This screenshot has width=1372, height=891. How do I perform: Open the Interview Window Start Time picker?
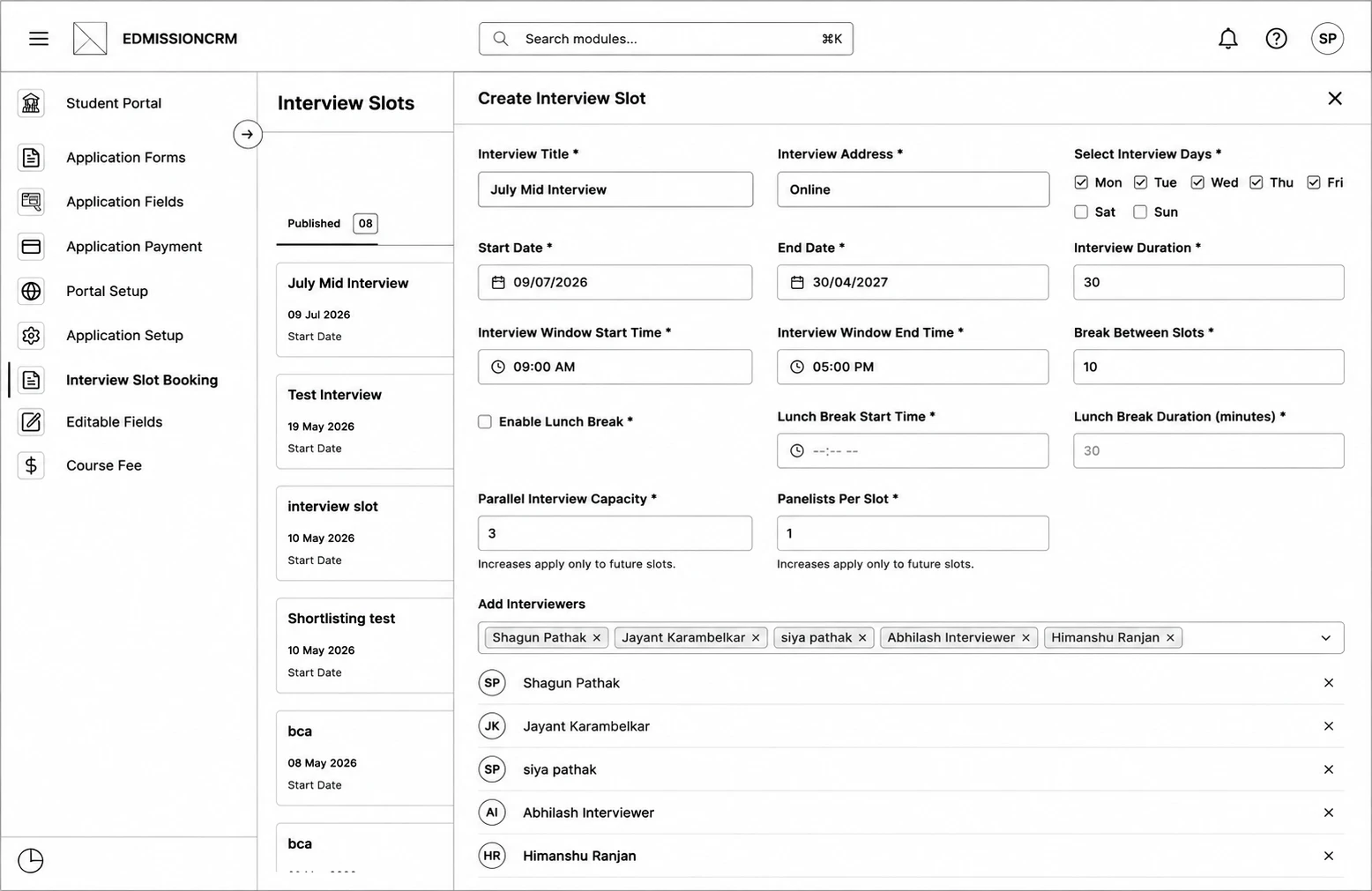[498, 367]
